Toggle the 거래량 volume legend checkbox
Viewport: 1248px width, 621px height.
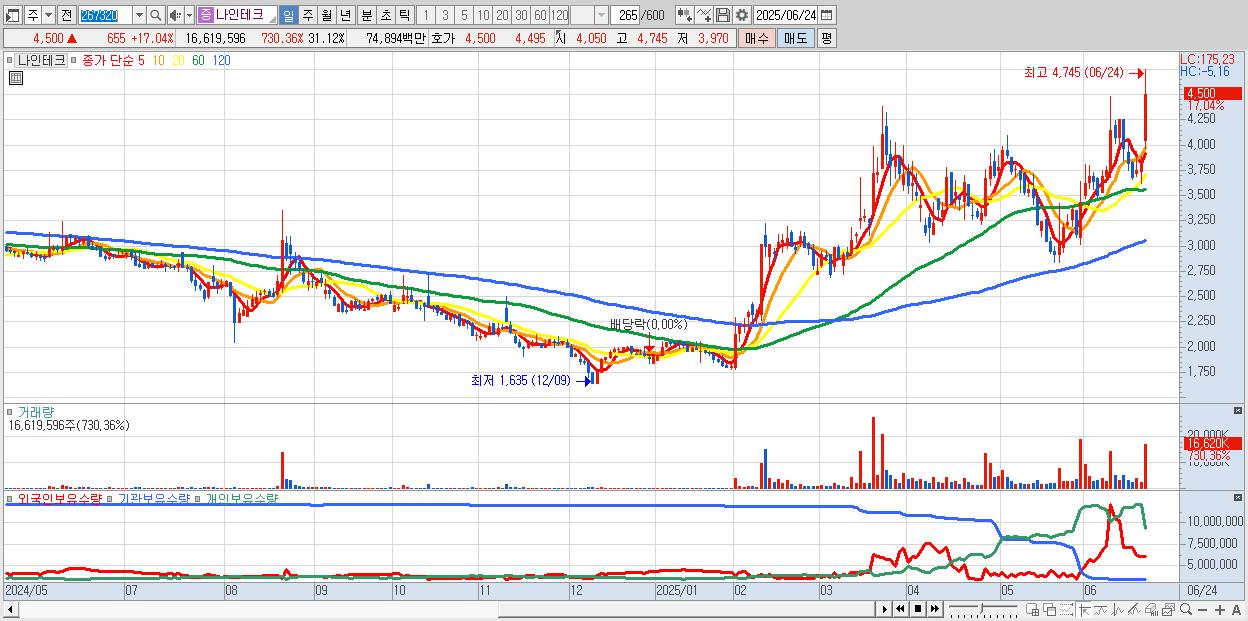click(10, 411)
